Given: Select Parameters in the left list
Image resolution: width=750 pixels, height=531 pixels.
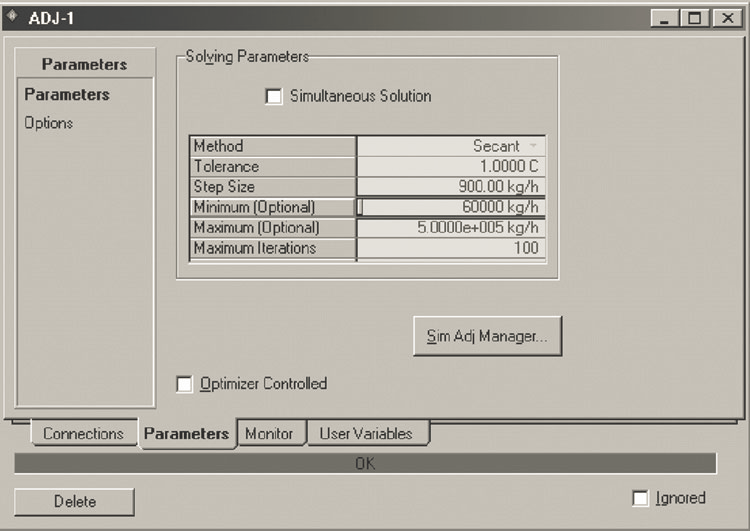Looking at the screenshot, I should click(x=67, y=95).
